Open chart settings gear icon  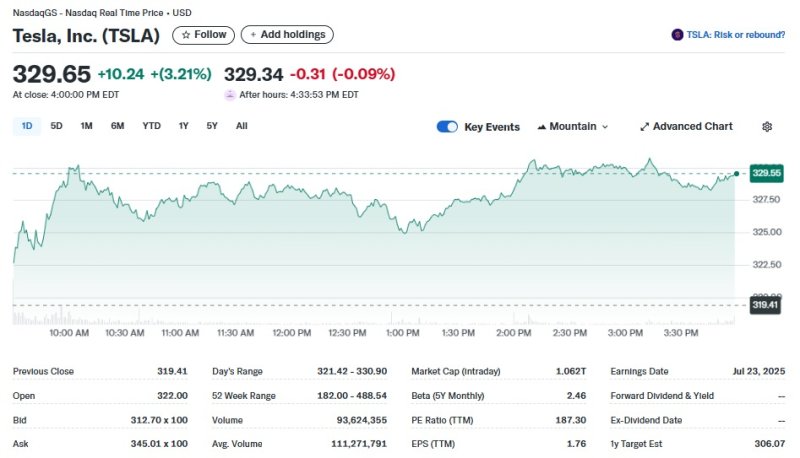tap(767, 127)
